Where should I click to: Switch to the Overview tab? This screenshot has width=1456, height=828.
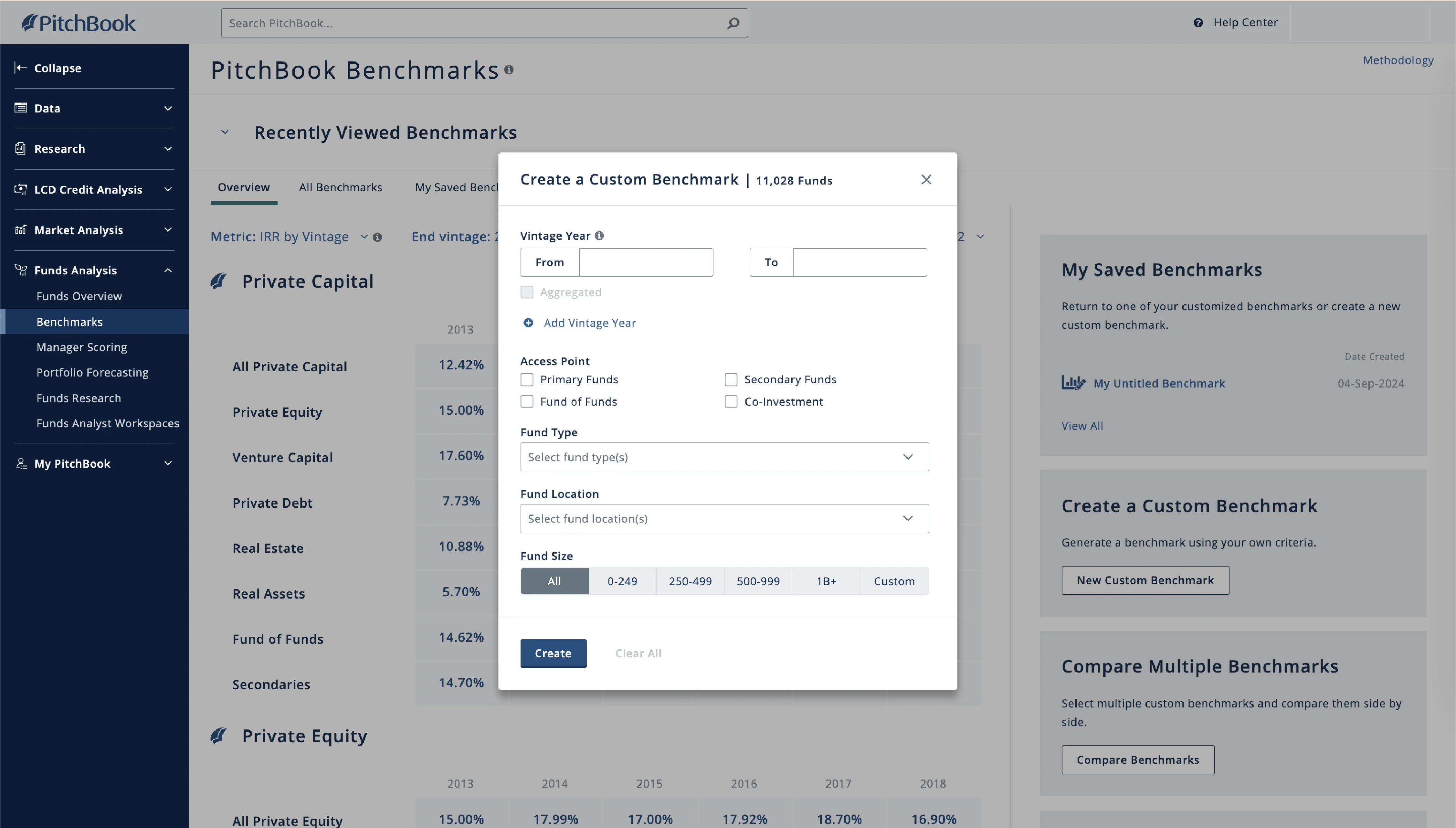pyautogui.click(x=244, y=187)
